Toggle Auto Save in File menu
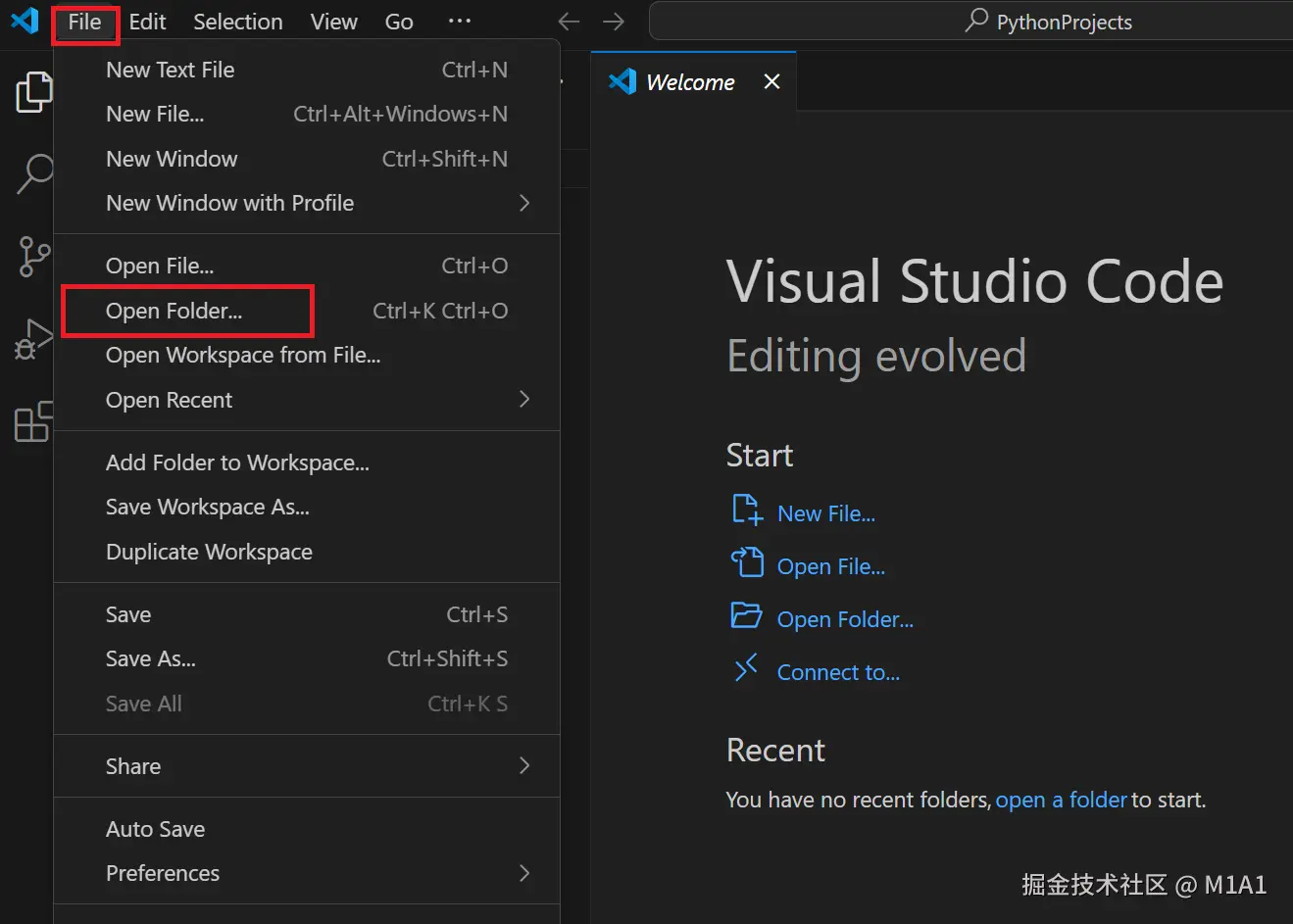 (156, 829)
